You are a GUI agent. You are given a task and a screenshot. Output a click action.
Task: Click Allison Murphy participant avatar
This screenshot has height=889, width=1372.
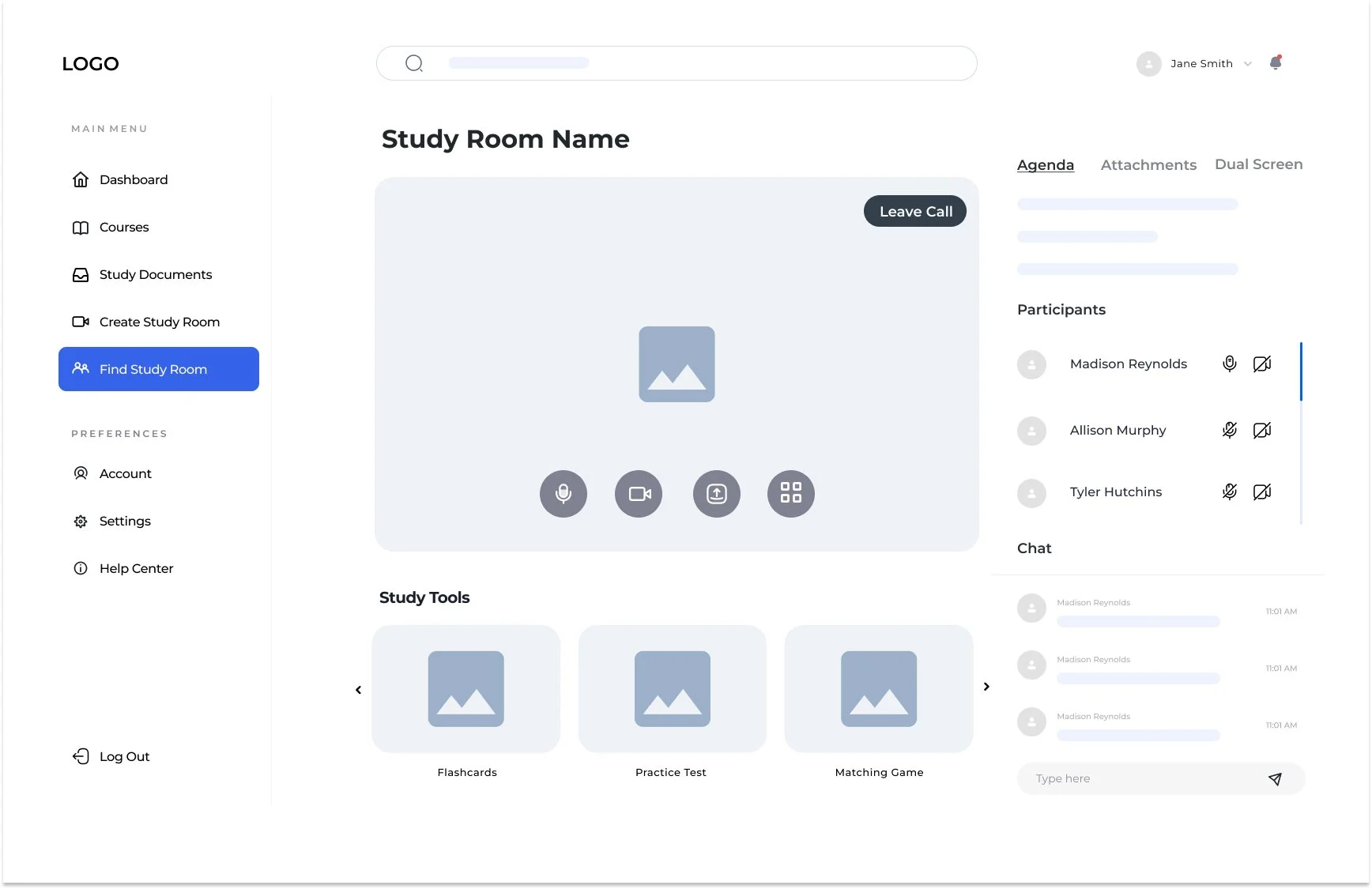click(1031, 431)
